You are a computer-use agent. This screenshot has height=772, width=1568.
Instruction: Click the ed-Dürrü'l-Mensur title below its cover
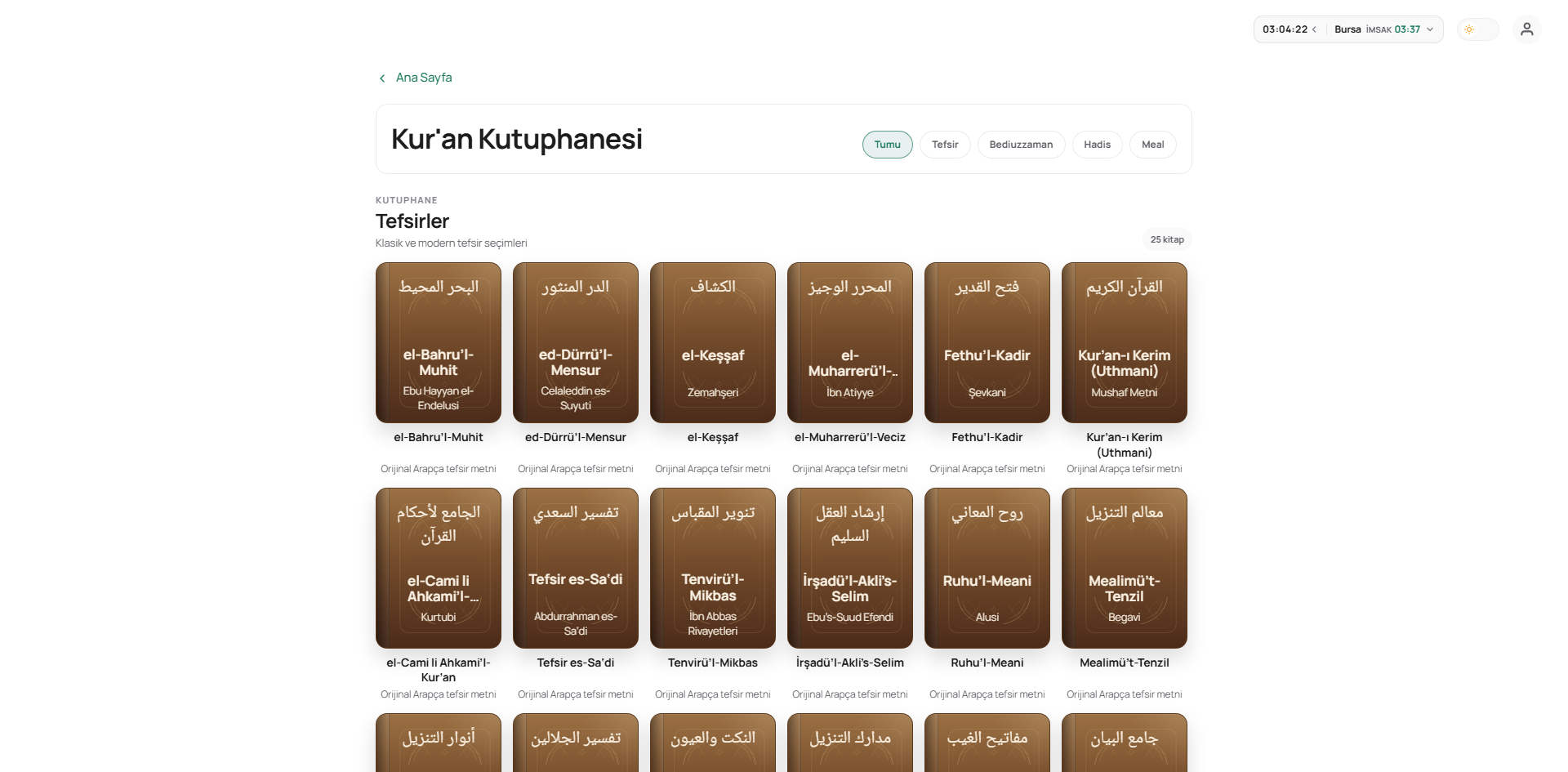coord(576,437)
